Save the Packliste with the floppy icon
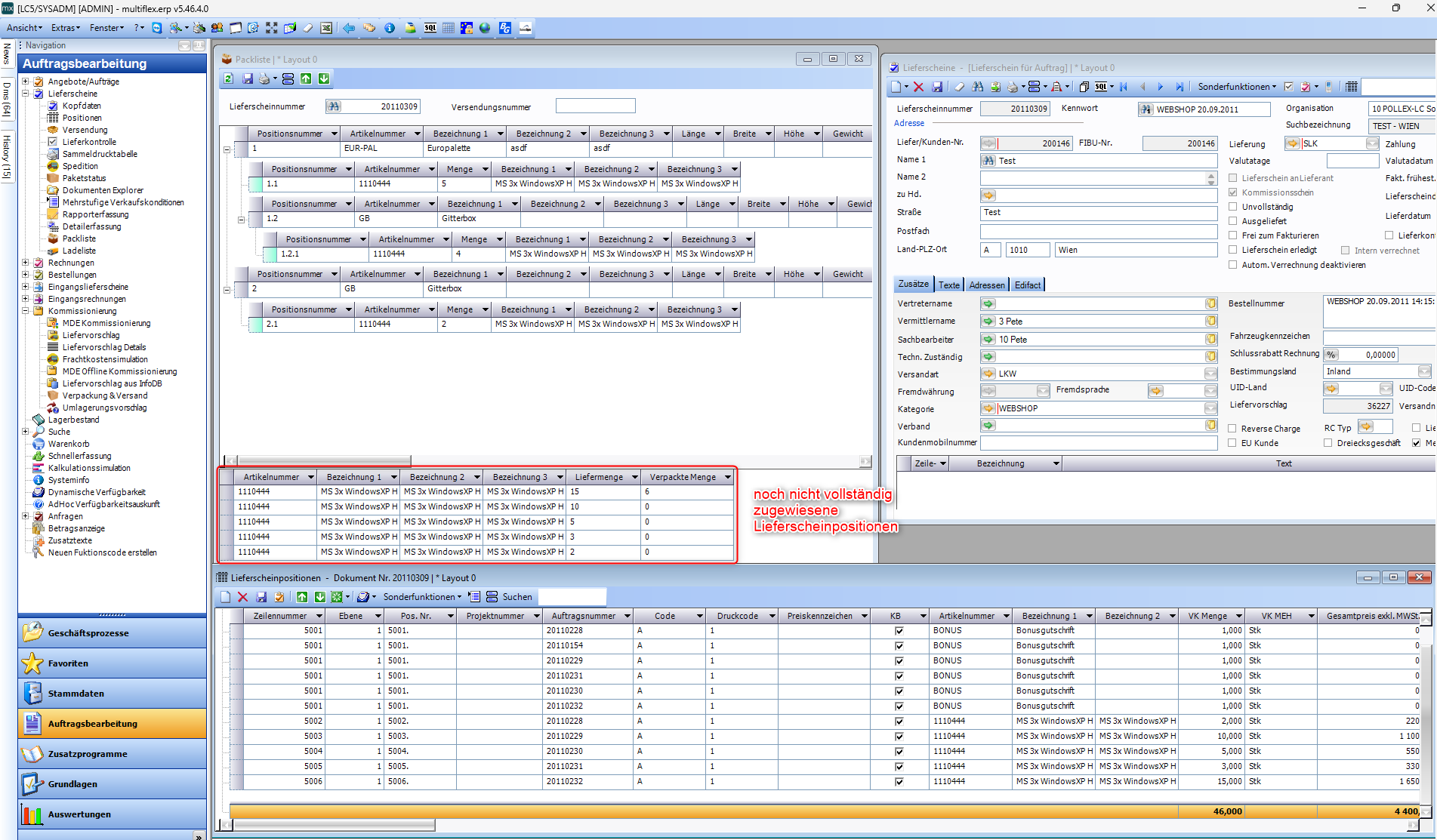 pos(247,78)
